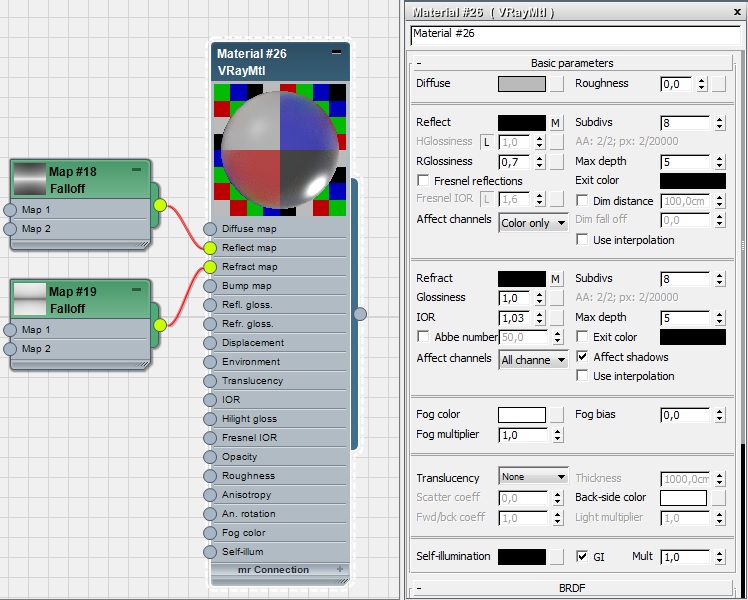
Task: Collapse the Map #19 Falloff node
Action: (x=136, y=290)
